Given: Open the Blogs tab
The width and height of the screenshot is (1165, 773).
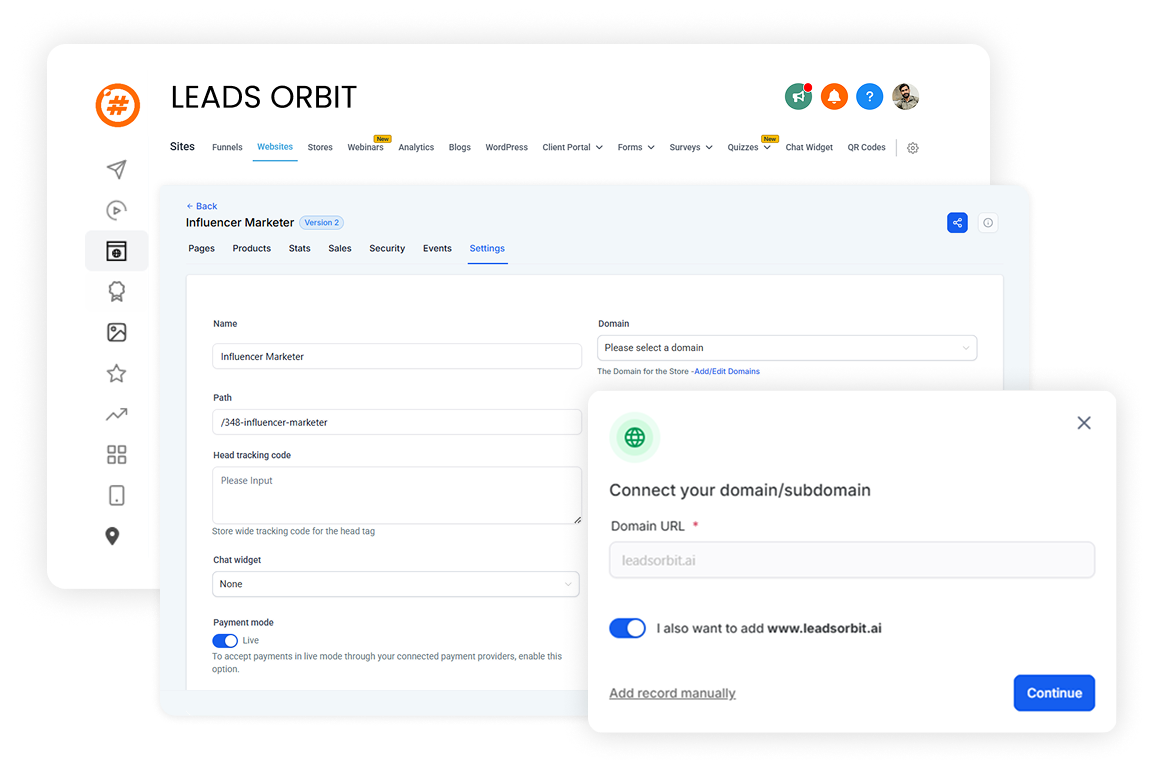Looking at the screenshot, I should coord(460,147).
